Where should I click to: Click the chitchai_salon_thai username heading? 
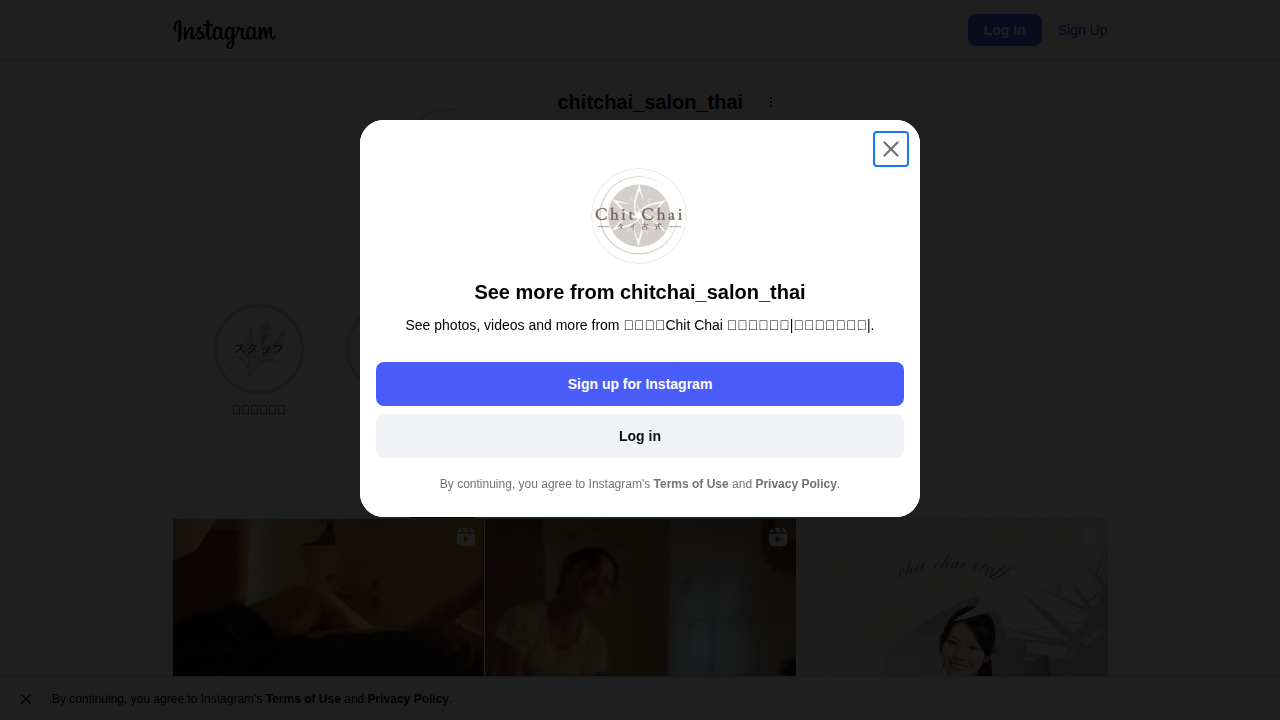click(650, 102)
